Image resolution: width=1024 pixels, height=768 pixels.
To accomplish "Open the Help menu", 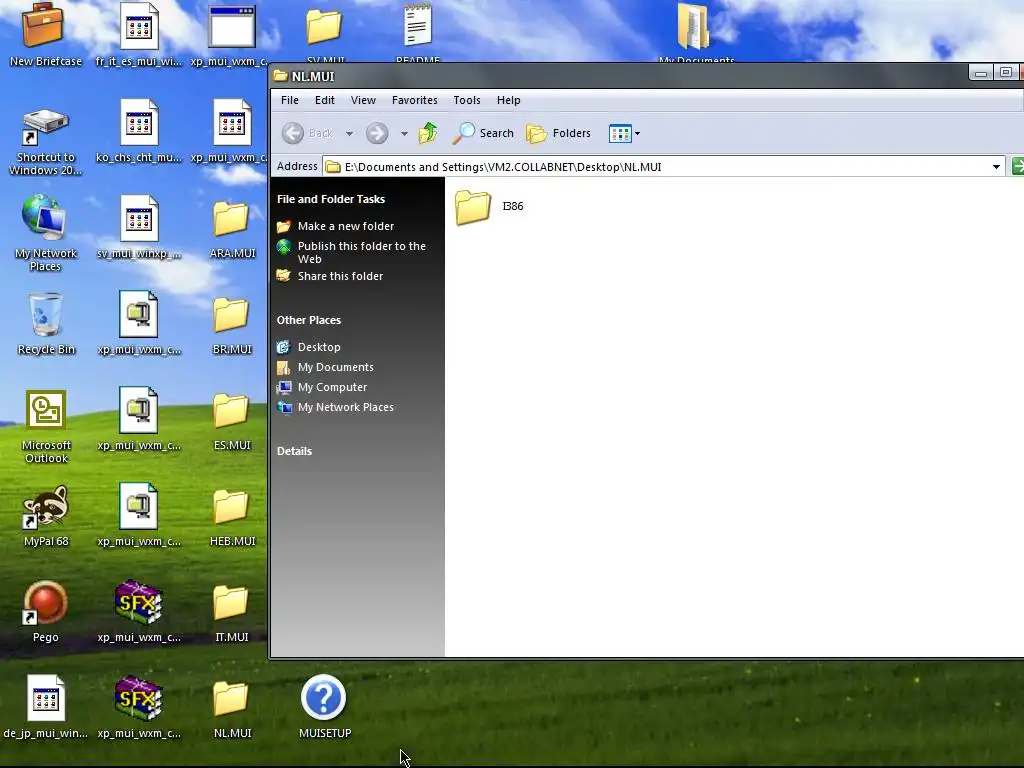I will click(x=508, y=100).
